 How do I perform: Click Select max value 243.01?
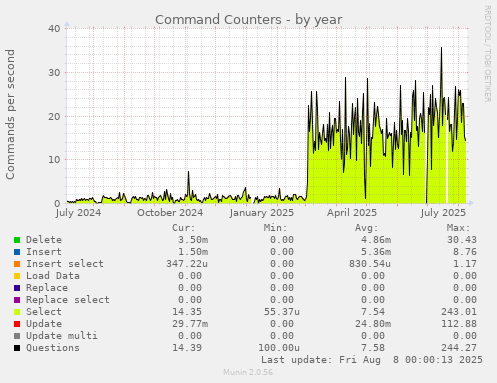click(459, 312)
